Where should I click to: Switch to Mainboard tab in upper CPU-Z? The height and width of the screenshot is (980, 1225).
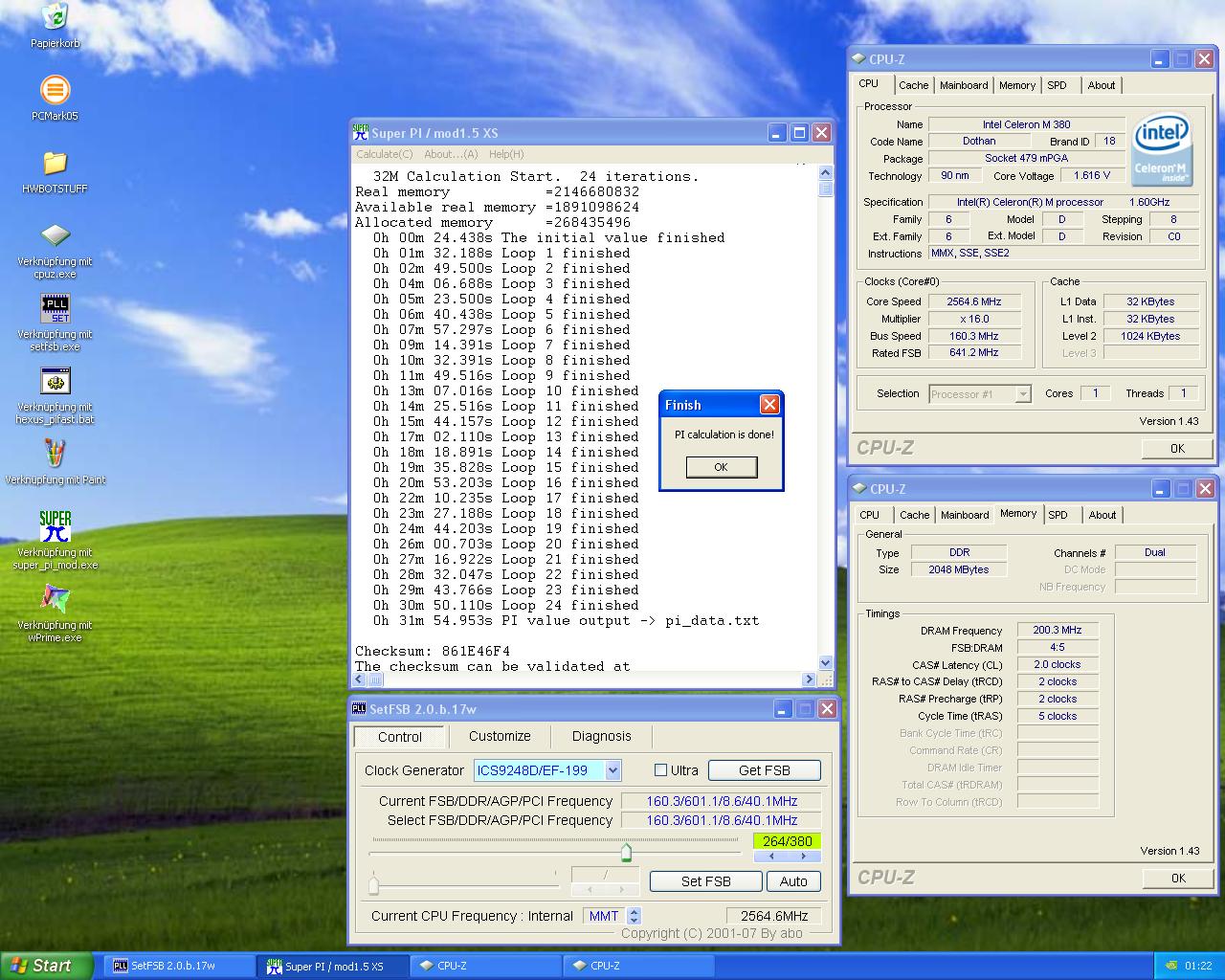pos(964,85)
